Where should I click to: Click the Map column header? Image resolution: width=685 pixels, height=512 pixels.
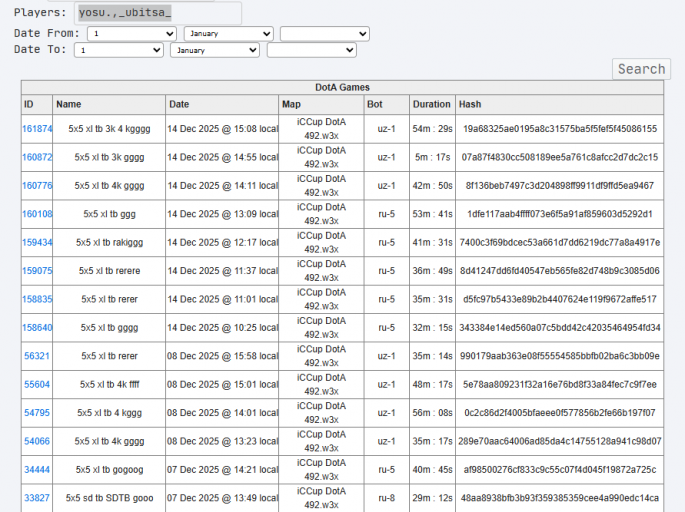click(321, 104)
